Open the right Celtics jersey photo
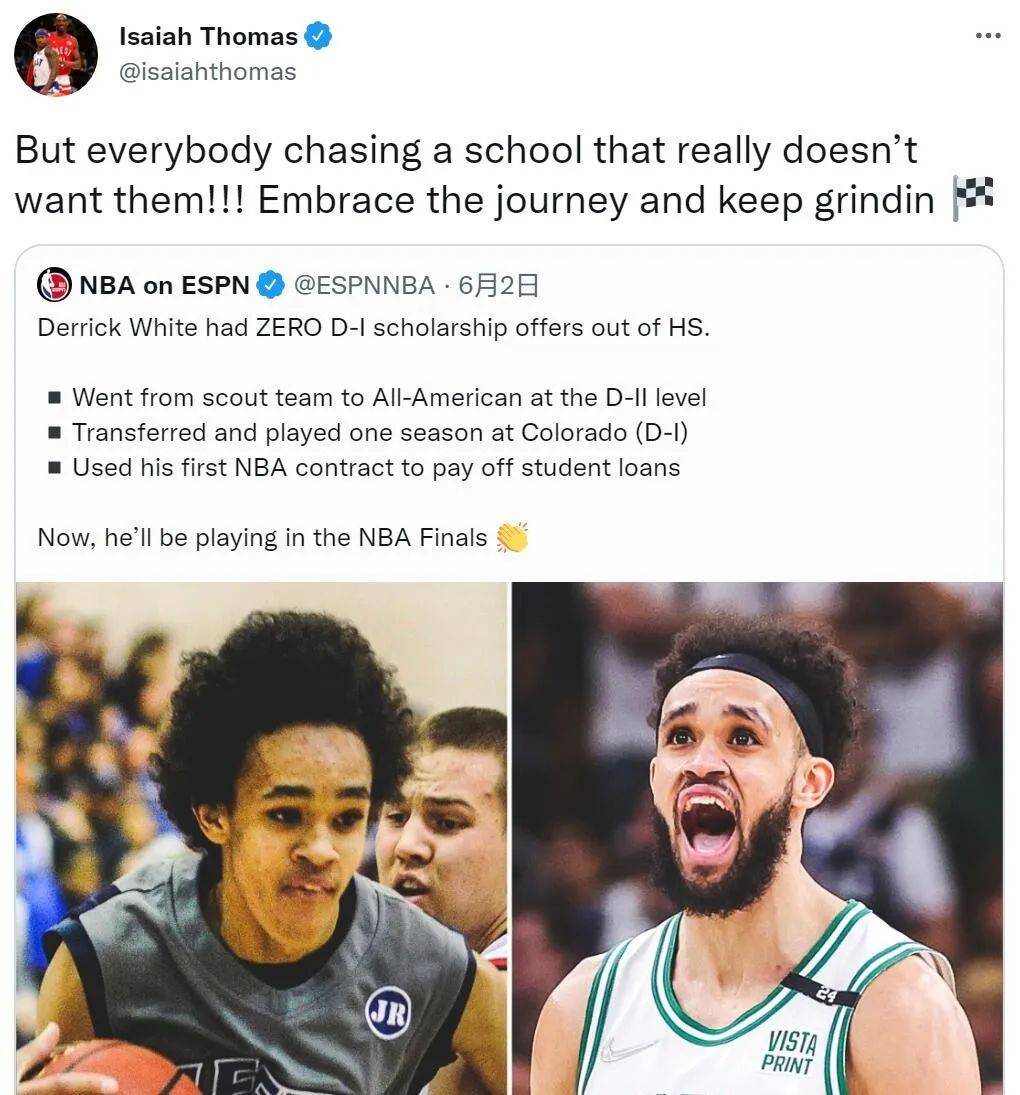 pos(757,838)
